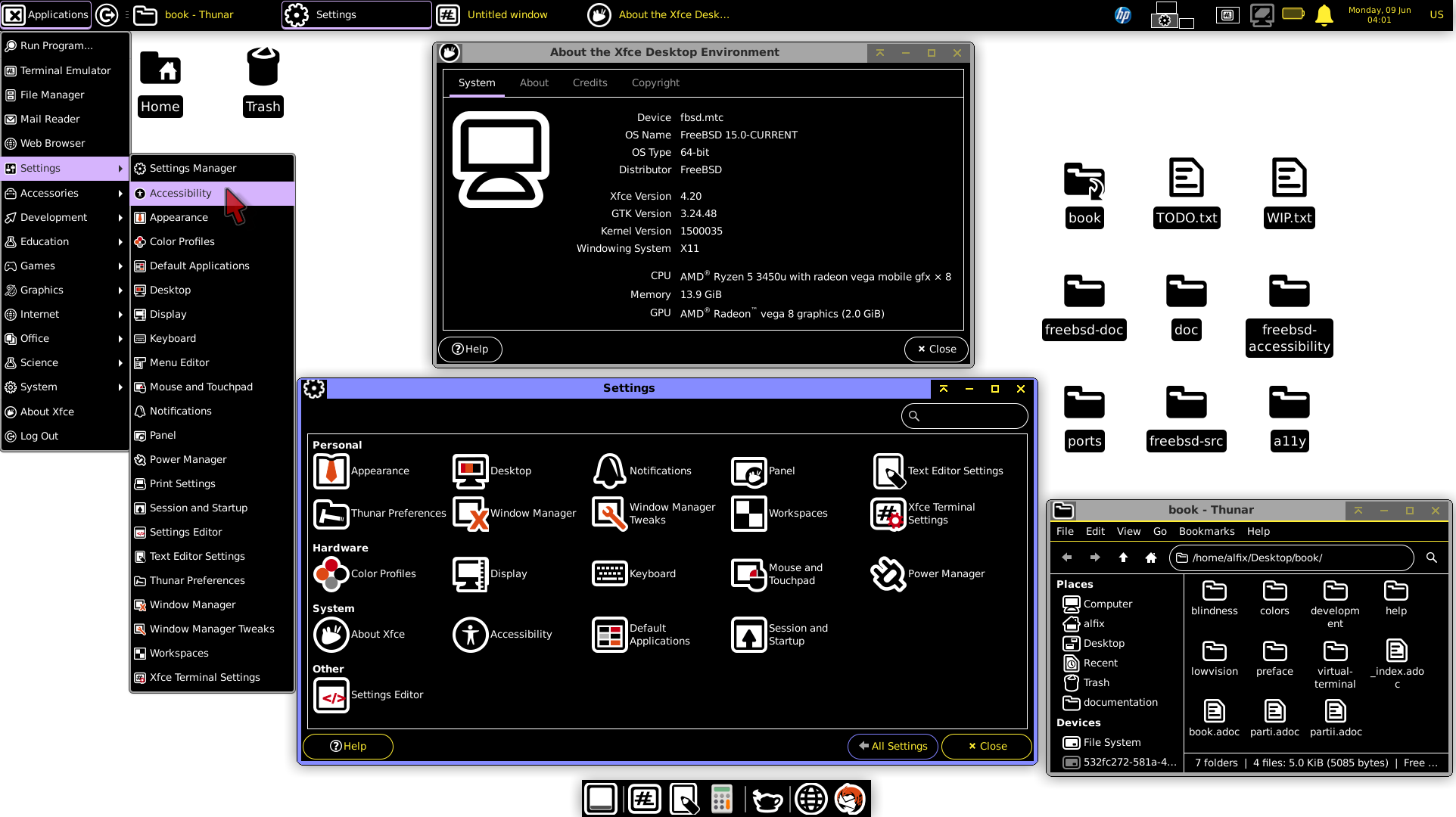Go to home folder in Thunar toolbar
This screenshot has width=1456, height=817.
pos(1151,558)
